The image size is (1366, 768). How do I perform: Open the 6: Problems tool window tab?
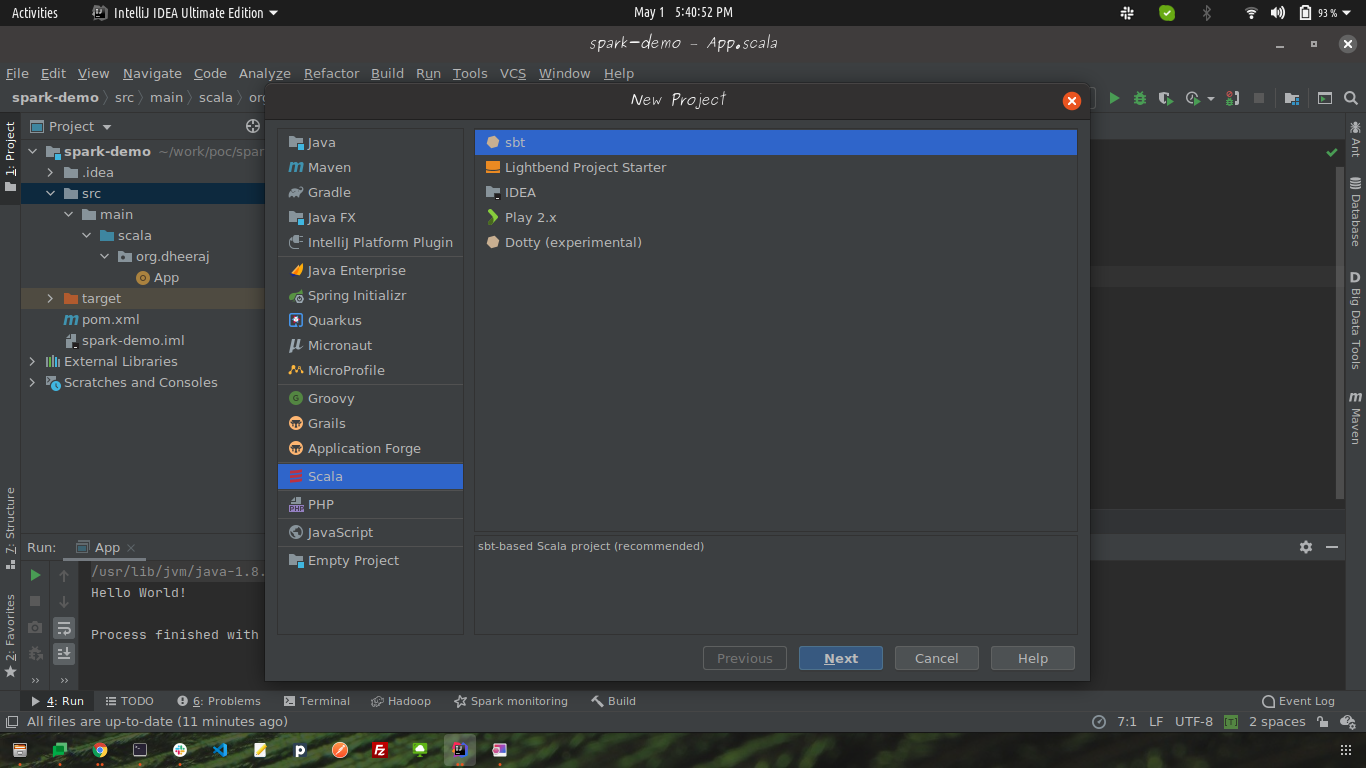219,701
